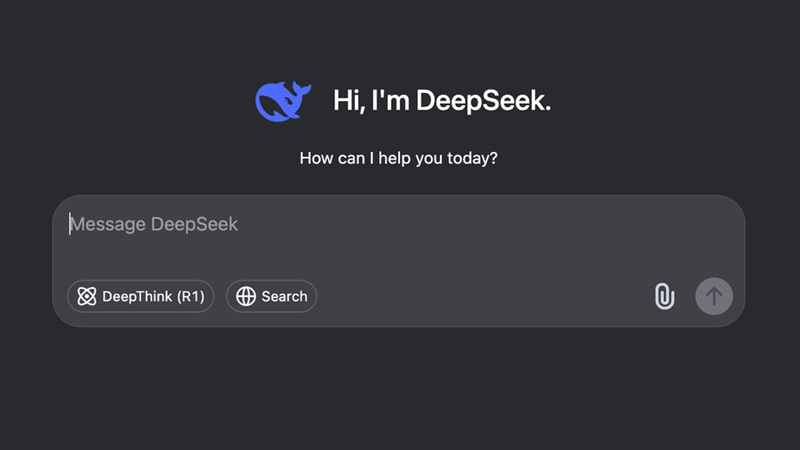Open the file attachment picker
Screen dimensions: 800x450
(664, 296)
